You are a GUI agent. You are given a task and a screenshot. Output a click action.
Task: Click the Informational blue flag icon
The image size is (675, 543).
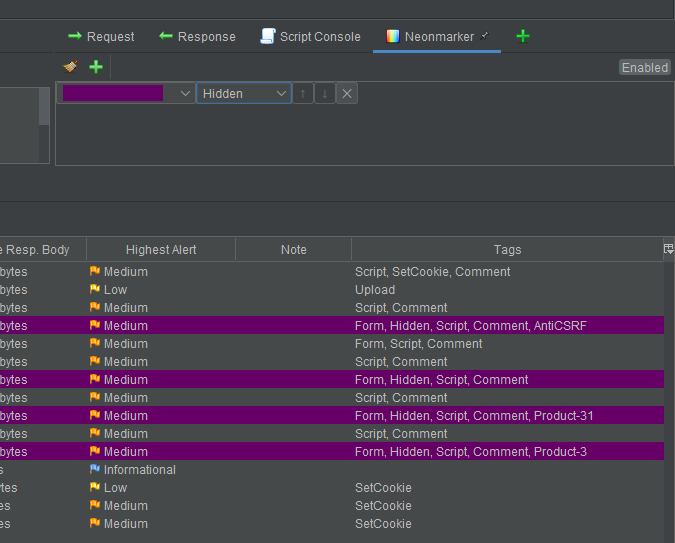[95, 470]
